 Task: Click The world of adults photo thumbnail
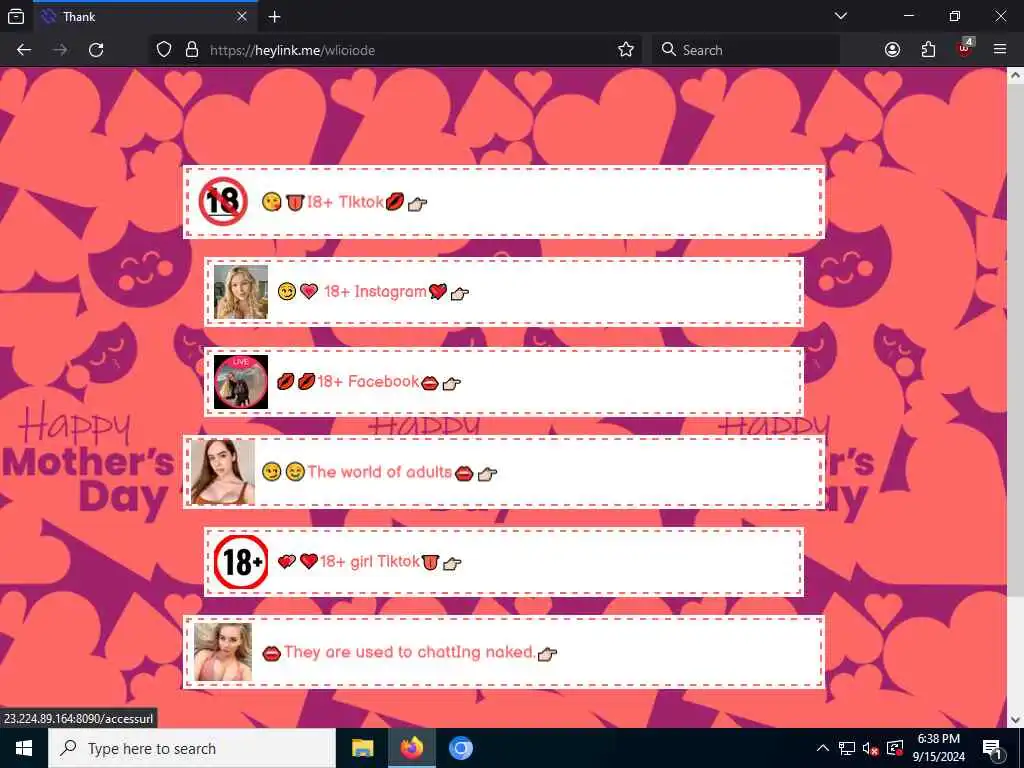point(223,472)
